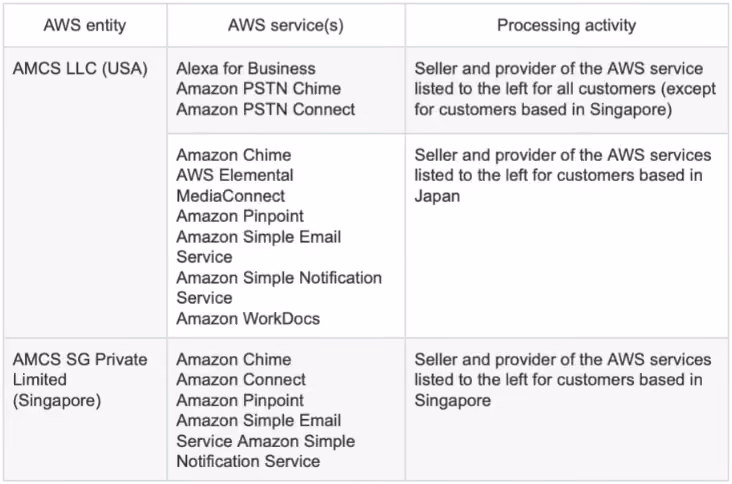
Task: Click Amazon Connect in the Singapore row
Action: click(x=241, y=380)
